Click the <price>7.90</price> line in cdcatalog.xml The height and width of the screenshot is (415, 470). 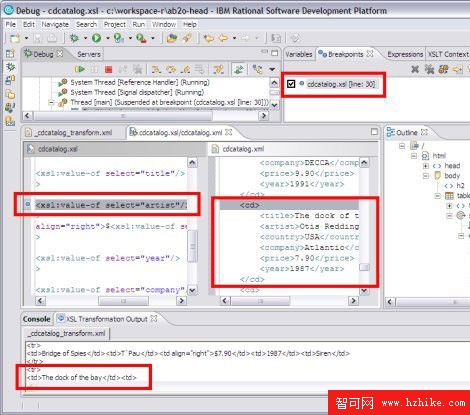(307, 258)
